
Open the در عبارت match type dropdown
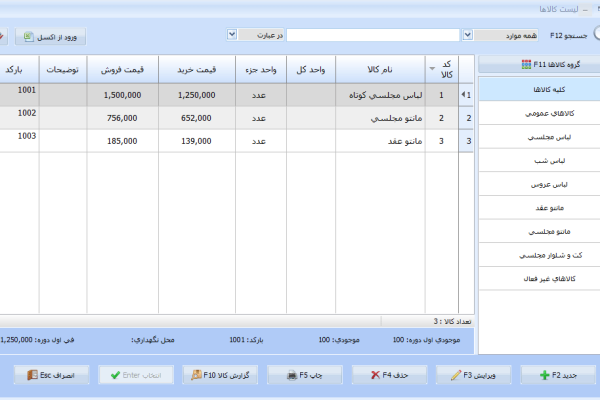pyautogui.click(x=232, y=35)
